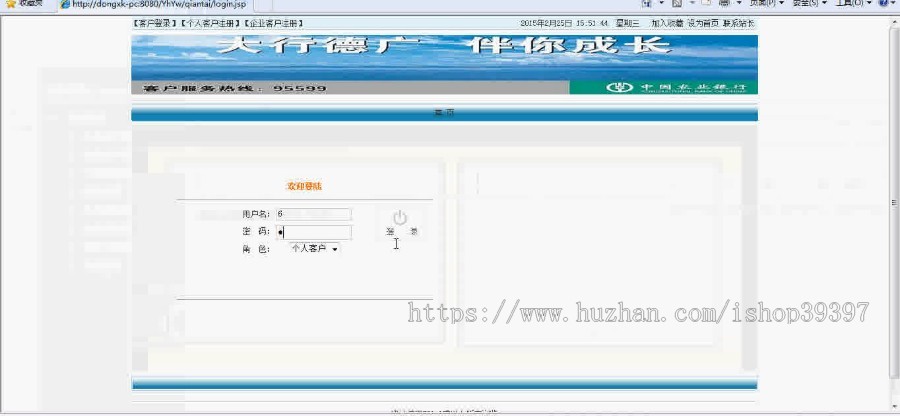The height and width of the screenshot is (416, 900).
Task: Click the 客户服务热线: 95599 text
Action: (235, 88)
